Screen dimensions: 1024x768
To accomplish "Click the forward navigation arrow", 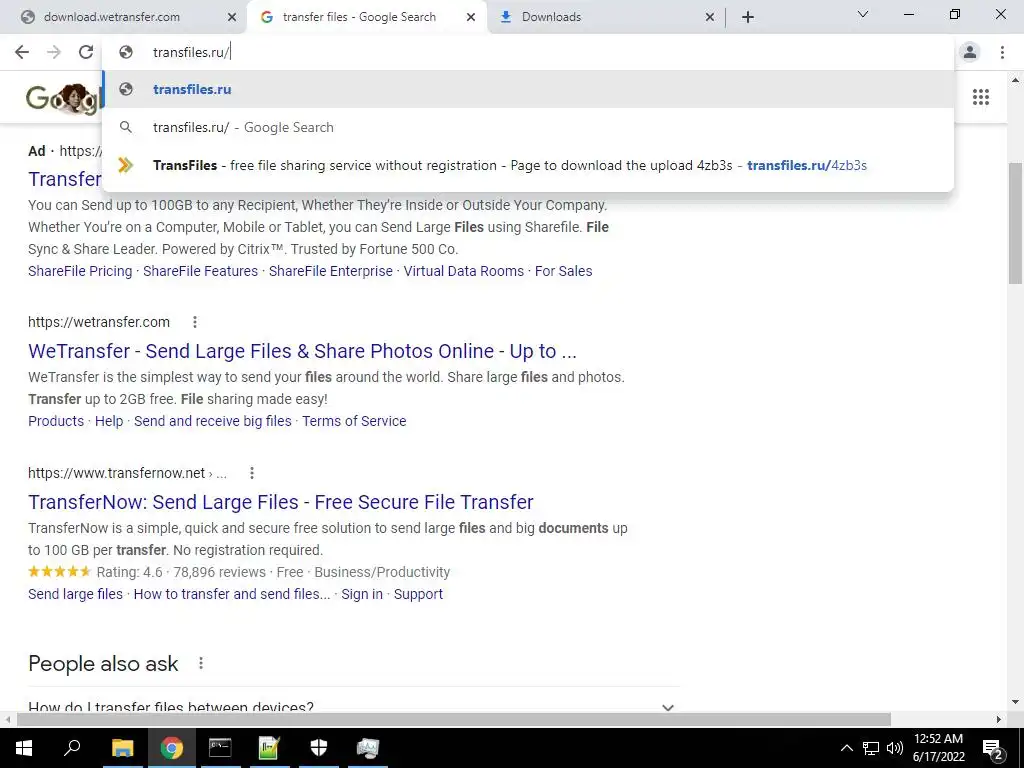I will 54,52.
